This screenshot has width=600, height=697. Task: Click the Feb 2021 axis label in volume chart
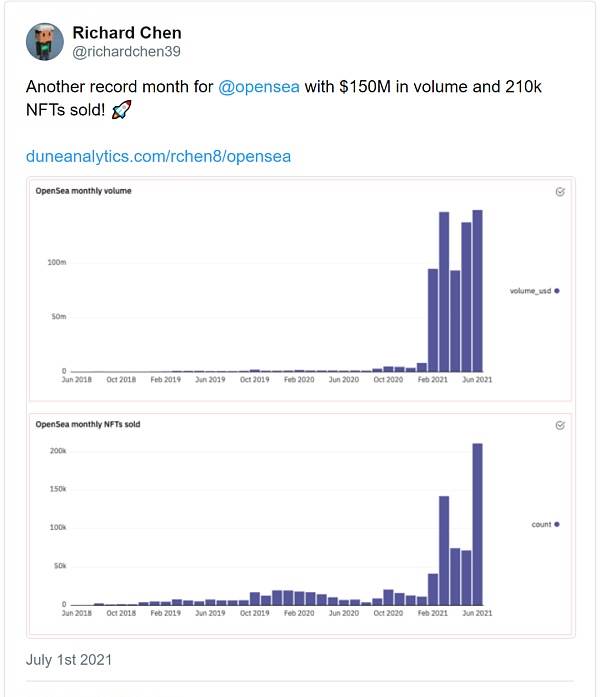click(x=432, y=380)
